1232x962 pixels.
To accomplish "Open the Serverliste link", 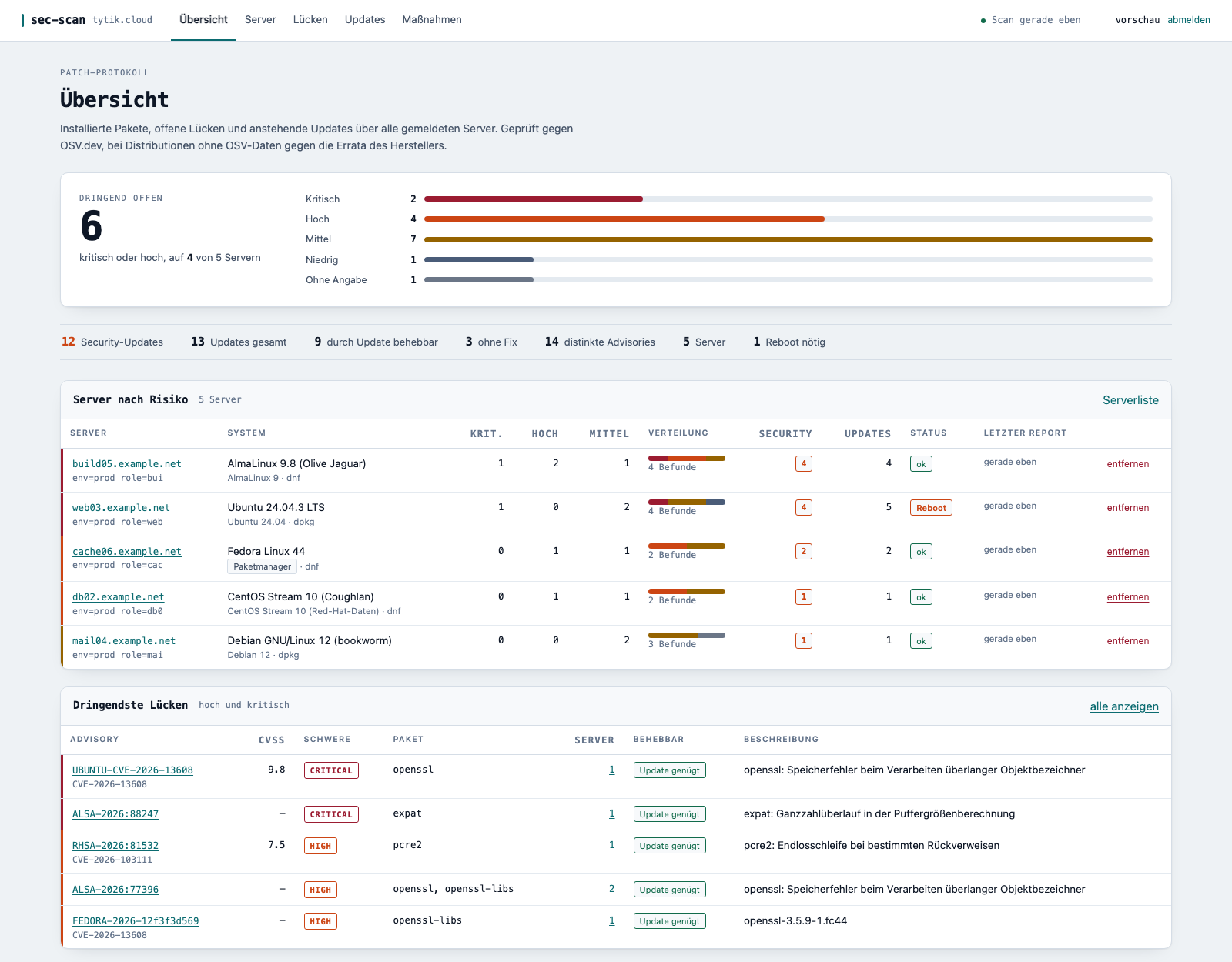I will tap(1130, 400).
